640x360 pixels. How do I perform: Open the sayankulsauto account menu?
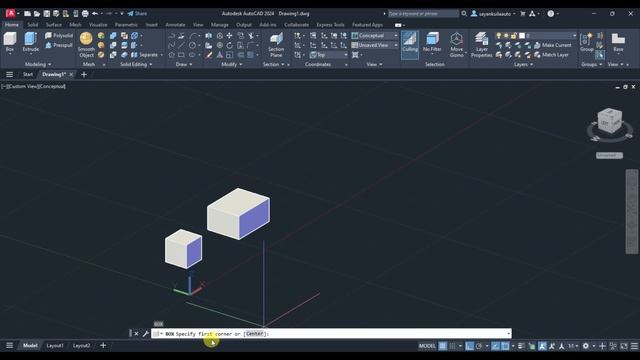click(x=493, y=13)
